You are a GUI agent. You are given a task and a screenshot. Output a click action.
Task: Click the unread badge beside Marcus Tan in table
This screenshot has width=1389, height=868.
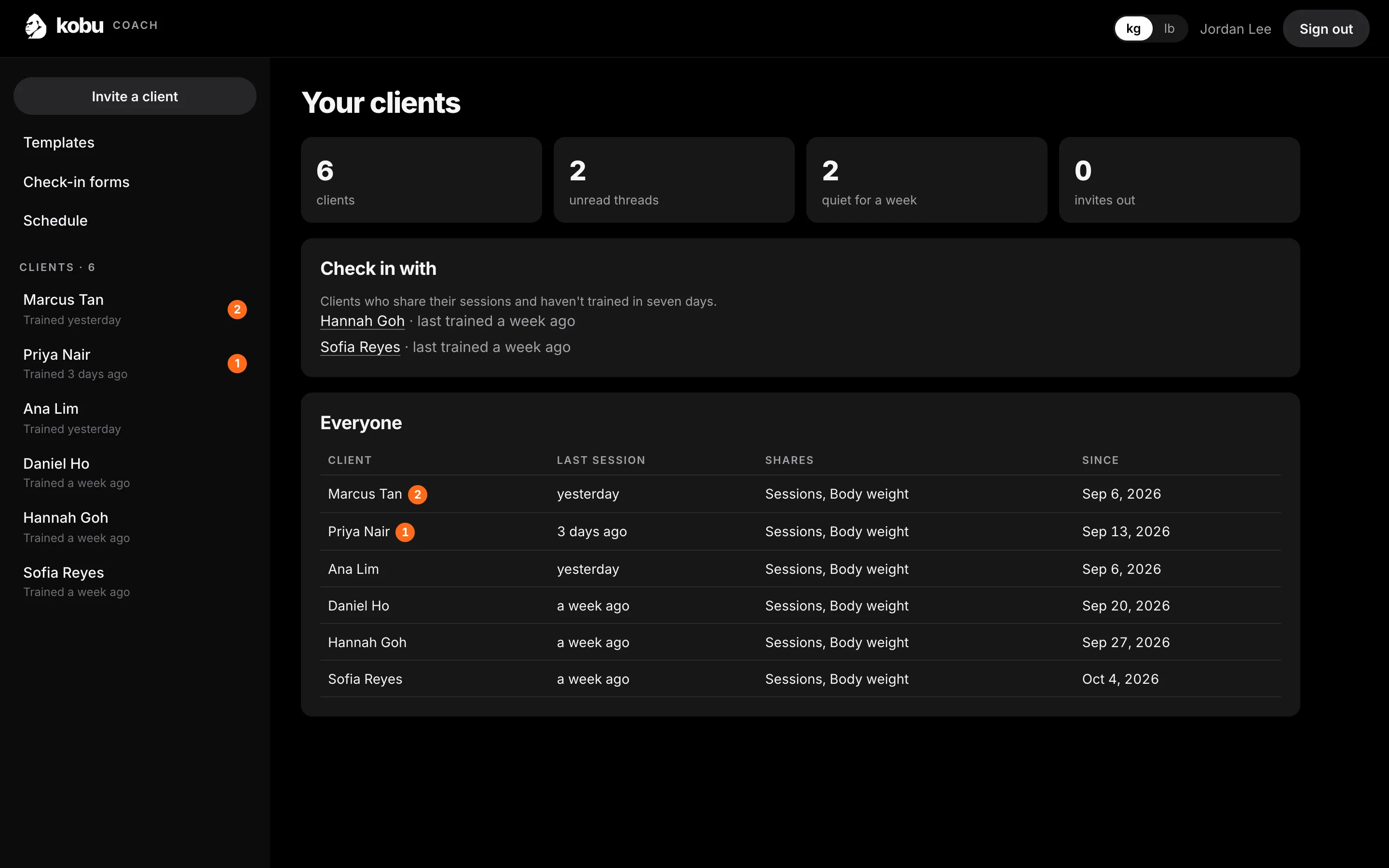417,494
